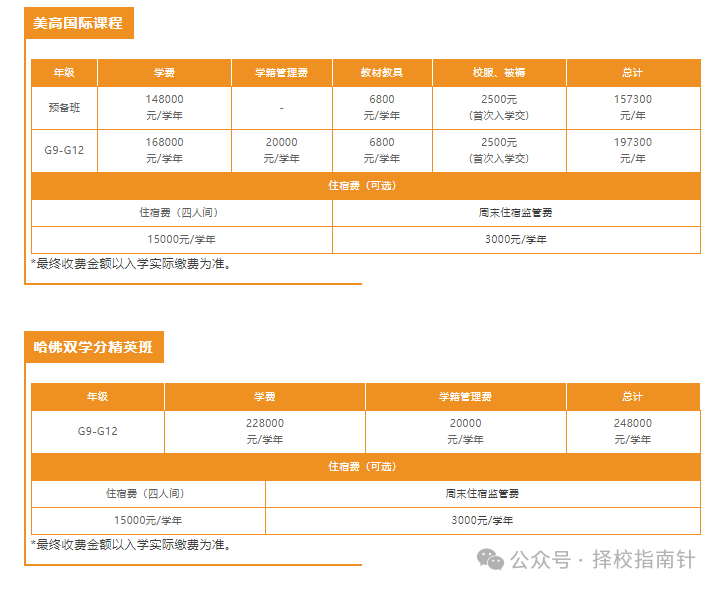Viewport: 719px width, 589px height.
Task: Click the 168000 tuition cell
Action: 164,150
